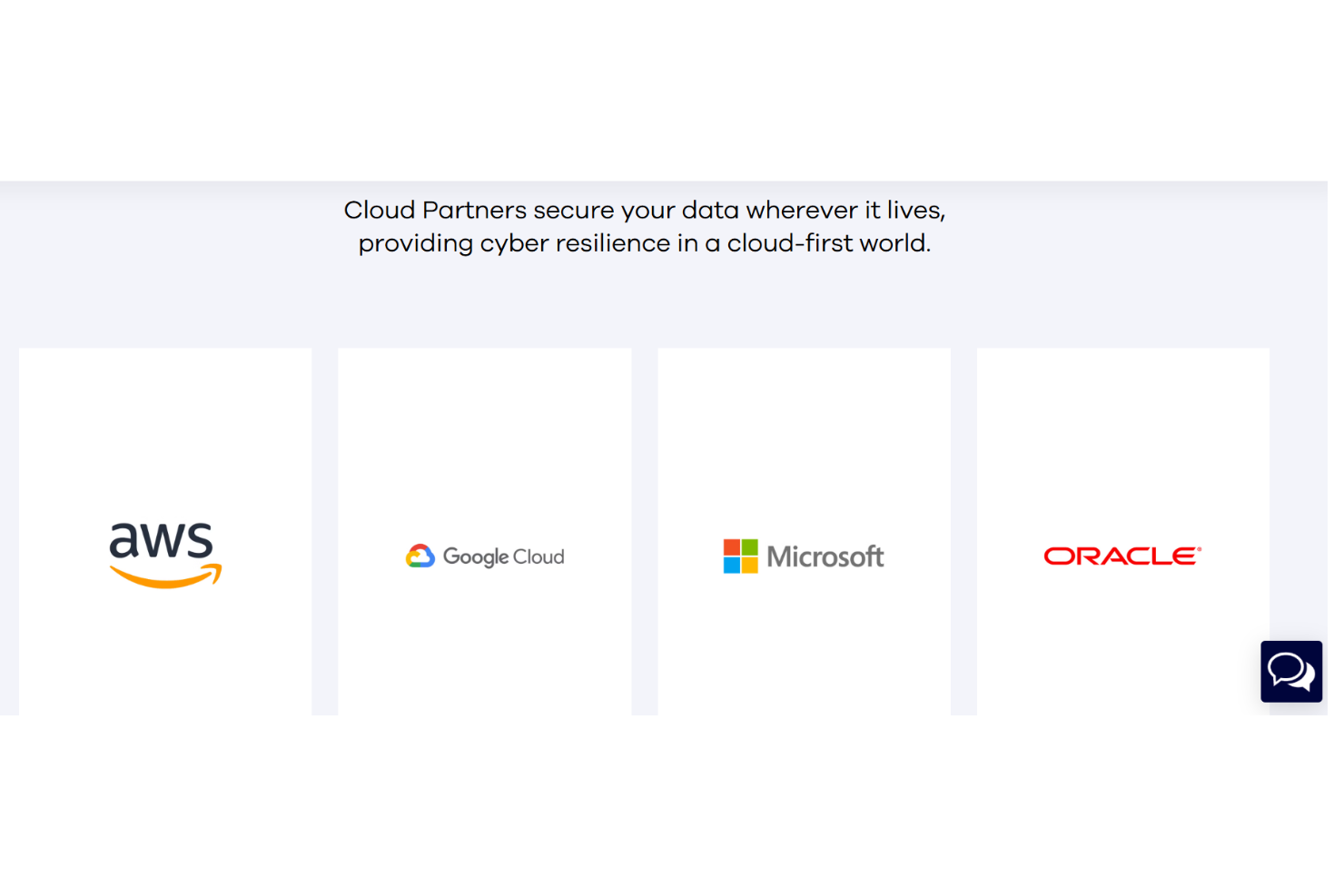The height and width of the screenshot is (896, 1344).
Task: Launch live chat from the corner button
Action: pos(1290,672)
